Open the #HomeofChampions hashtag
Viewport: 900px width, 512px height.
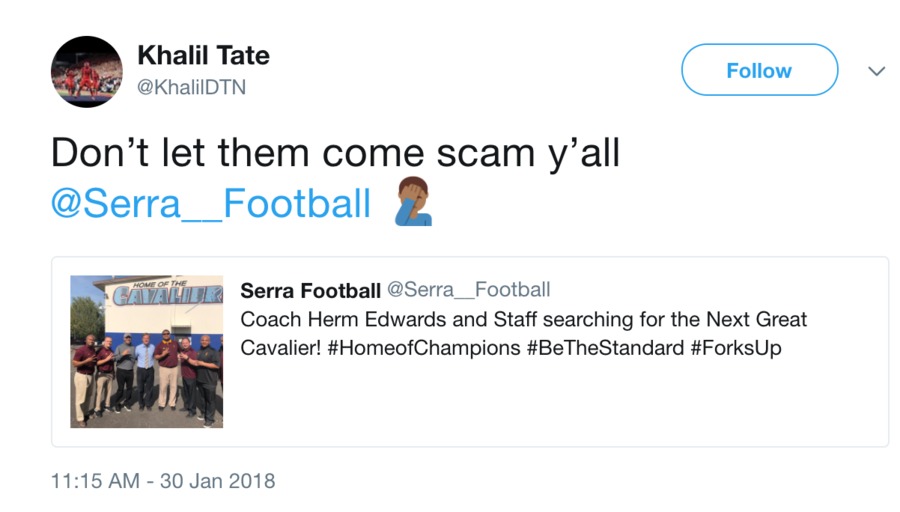click(424, 348)
